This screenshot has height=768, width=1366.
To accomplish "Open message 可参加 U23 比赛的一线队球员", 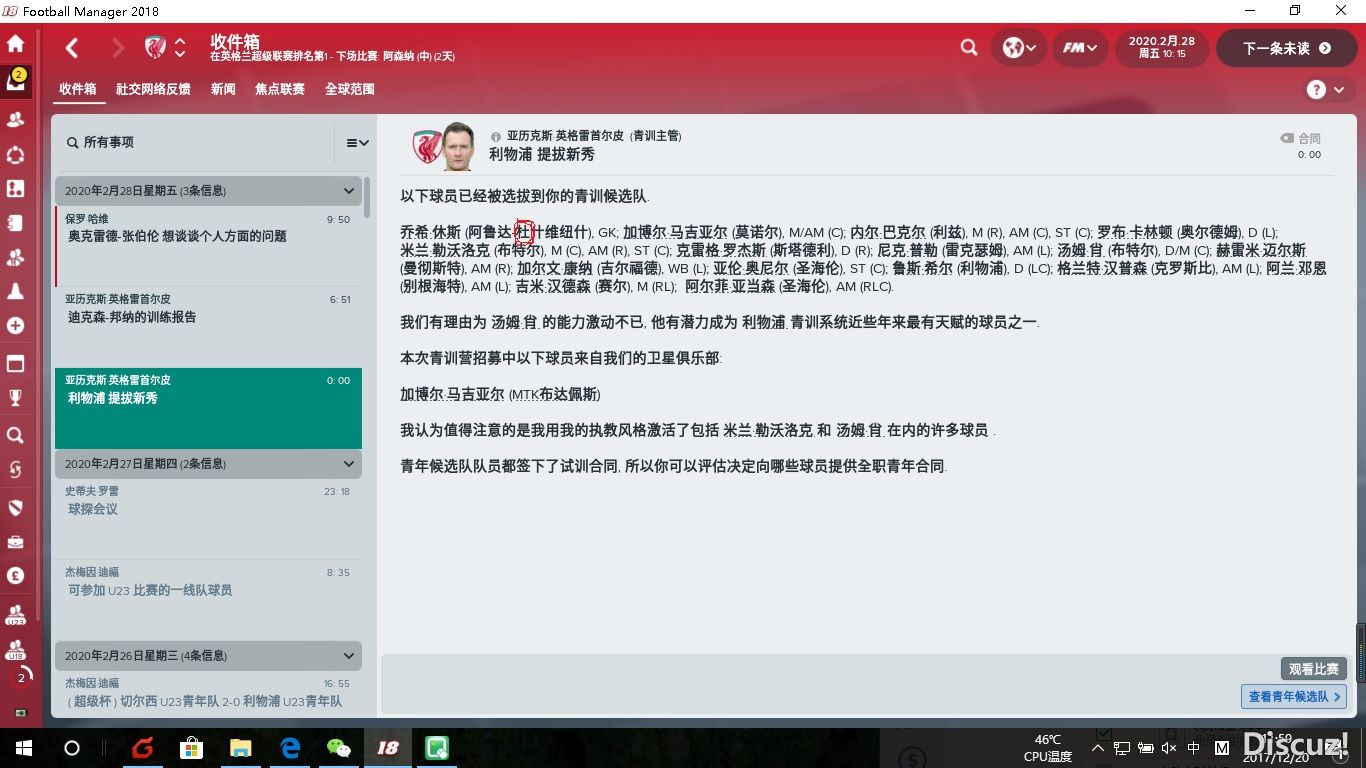I will pyautogui.click(x=208, y=600).
